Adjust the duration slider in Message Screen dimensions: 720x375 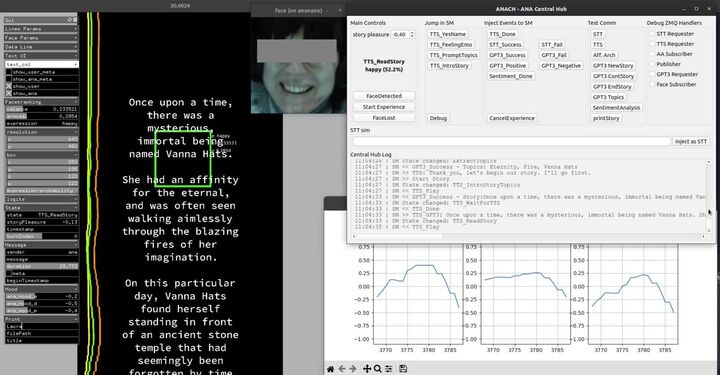(x=41, y=266)
